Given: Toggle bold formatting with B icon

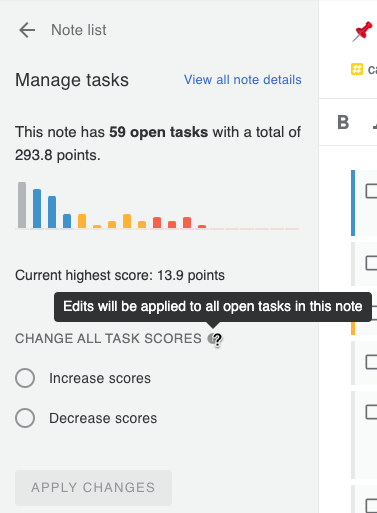Looking at the screenshot, I should point(343,122).
